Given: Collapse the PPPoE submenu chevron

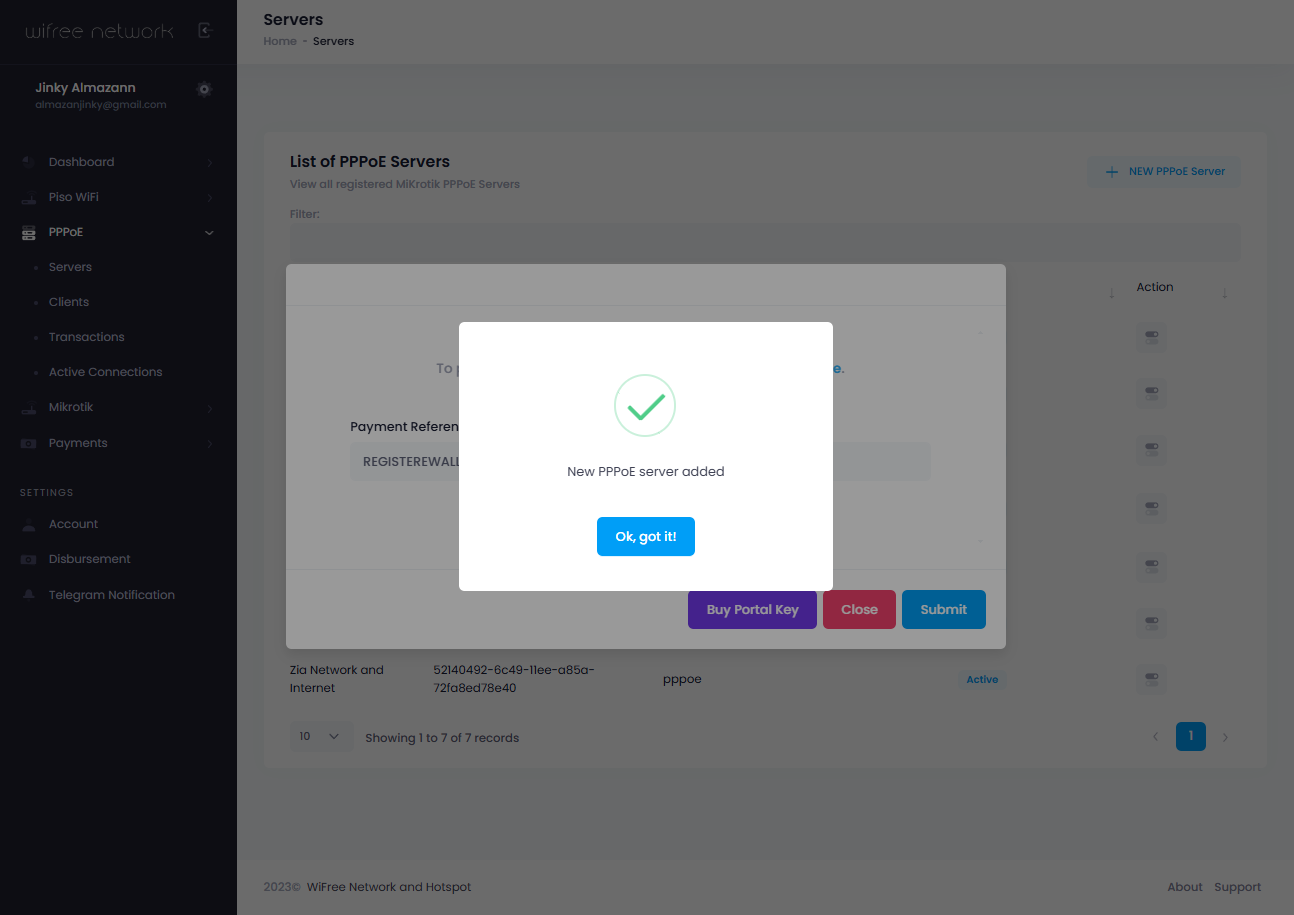Looking at the screenshot, I should [x=209, y=231].
